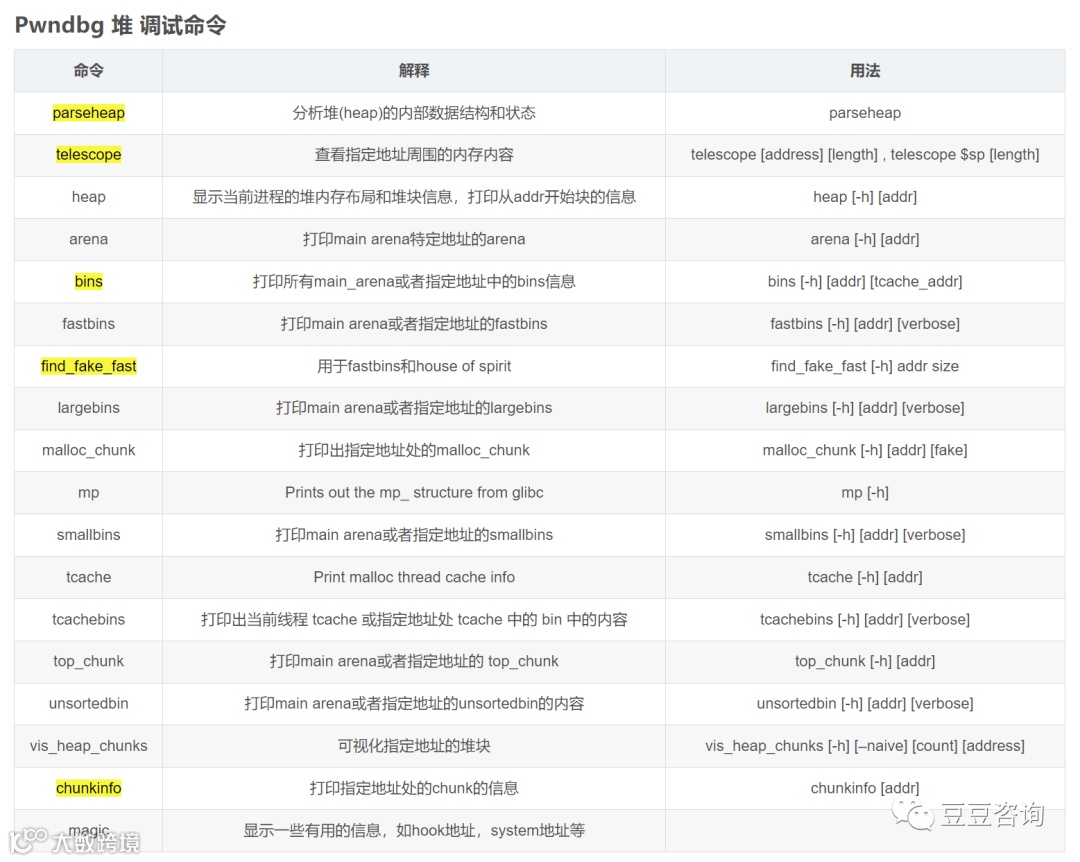Click explanation '显示一些有用的信息，如hook地址，system地址等'
The height and width of the screenshot is (862, 1080).
click(x=414, y=830)
